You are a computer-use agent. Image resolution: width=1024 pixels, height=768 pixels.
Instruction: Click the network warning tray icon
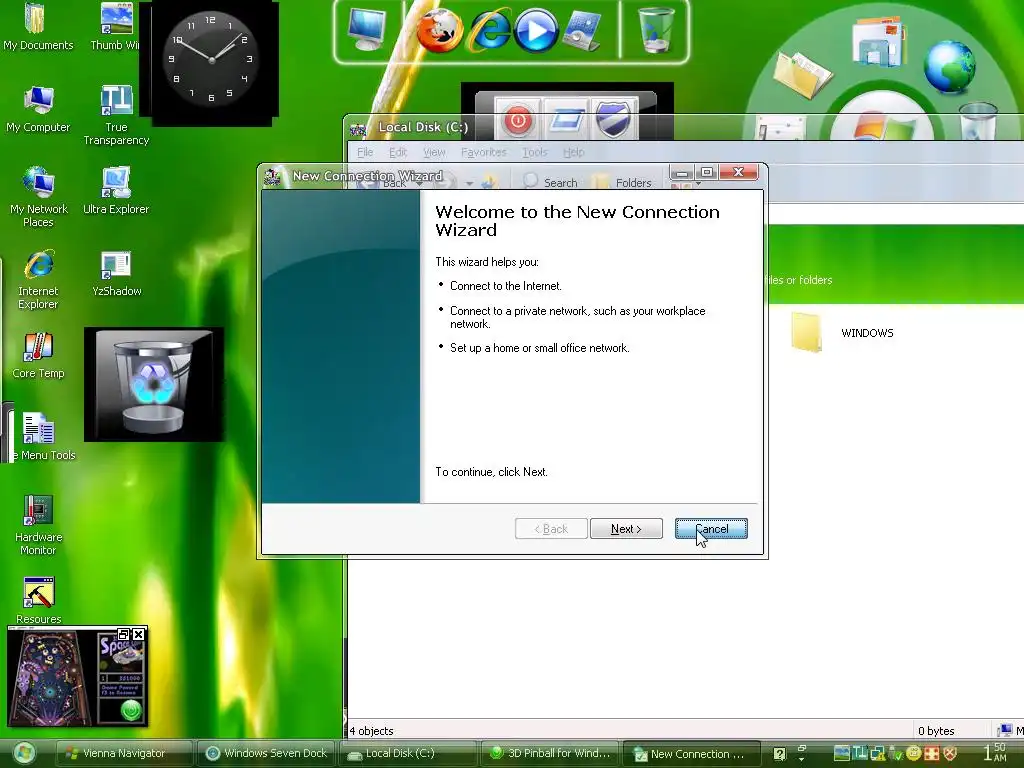(x=877, y=754)
